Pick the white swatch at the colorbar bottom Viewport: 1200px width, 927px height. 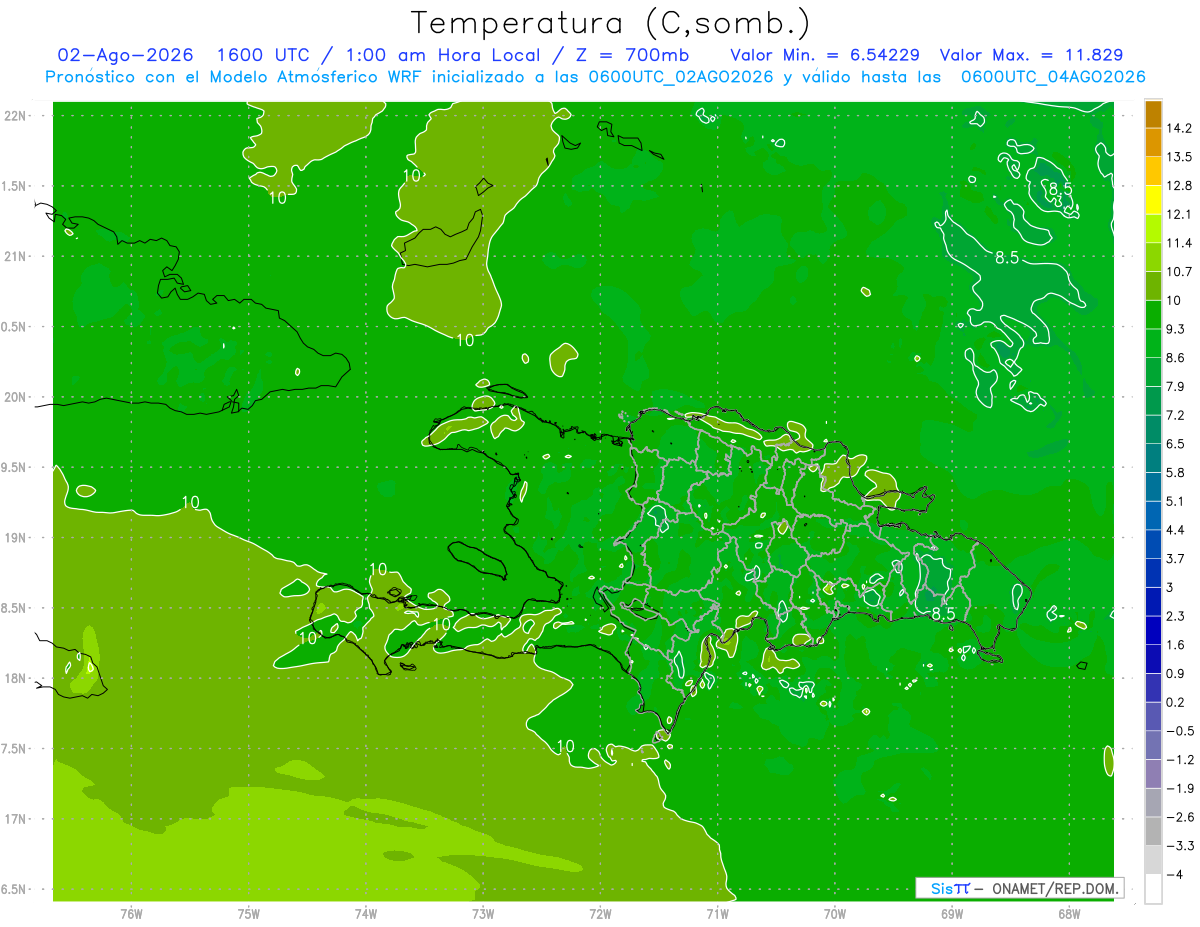click(1153, 889)
